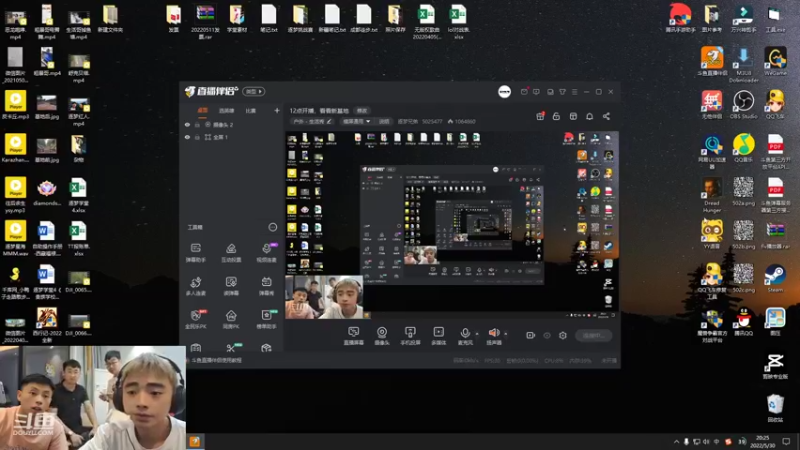Add a new scene with plus button
This screenshot has width=800, height=450.
click(277, 110)
